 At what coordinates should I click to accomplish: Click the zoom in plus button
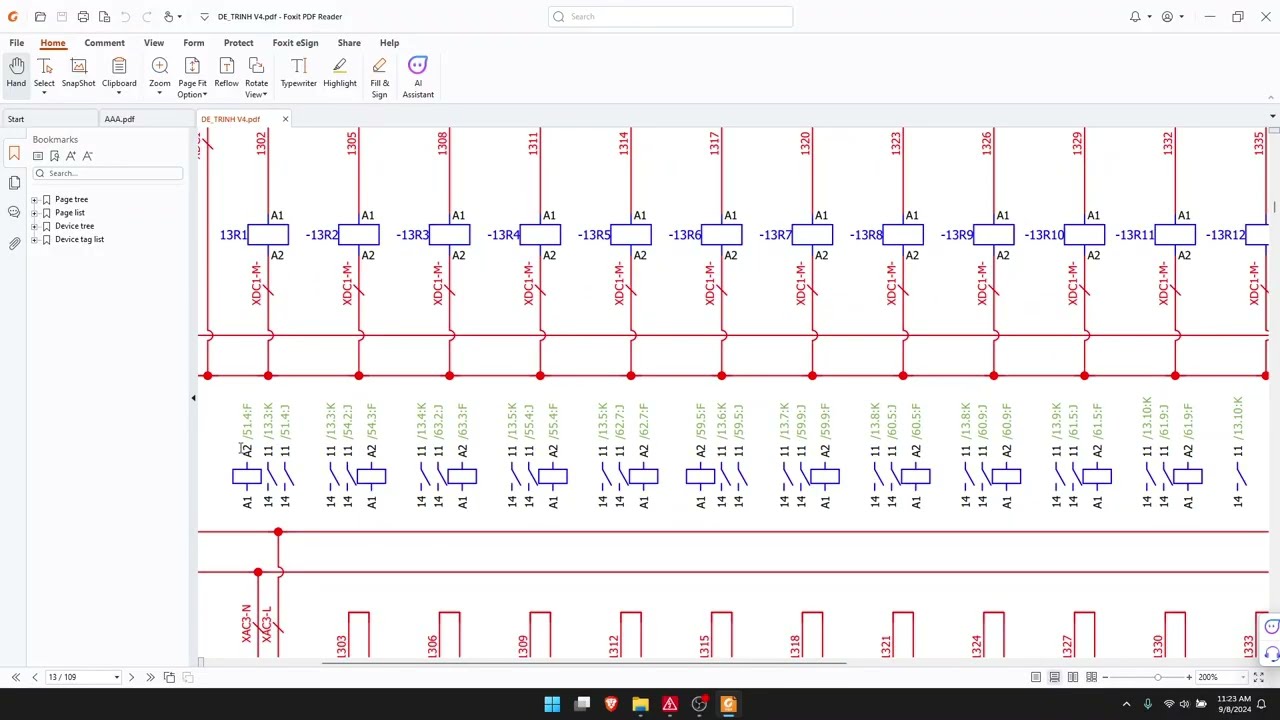(1189, 677)
